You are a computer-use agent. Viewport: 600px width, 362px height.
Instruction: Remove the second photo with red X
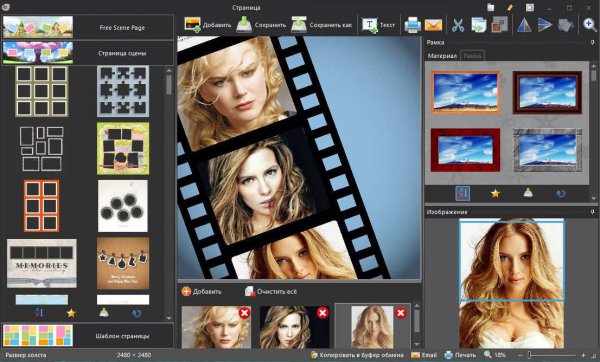323,313
